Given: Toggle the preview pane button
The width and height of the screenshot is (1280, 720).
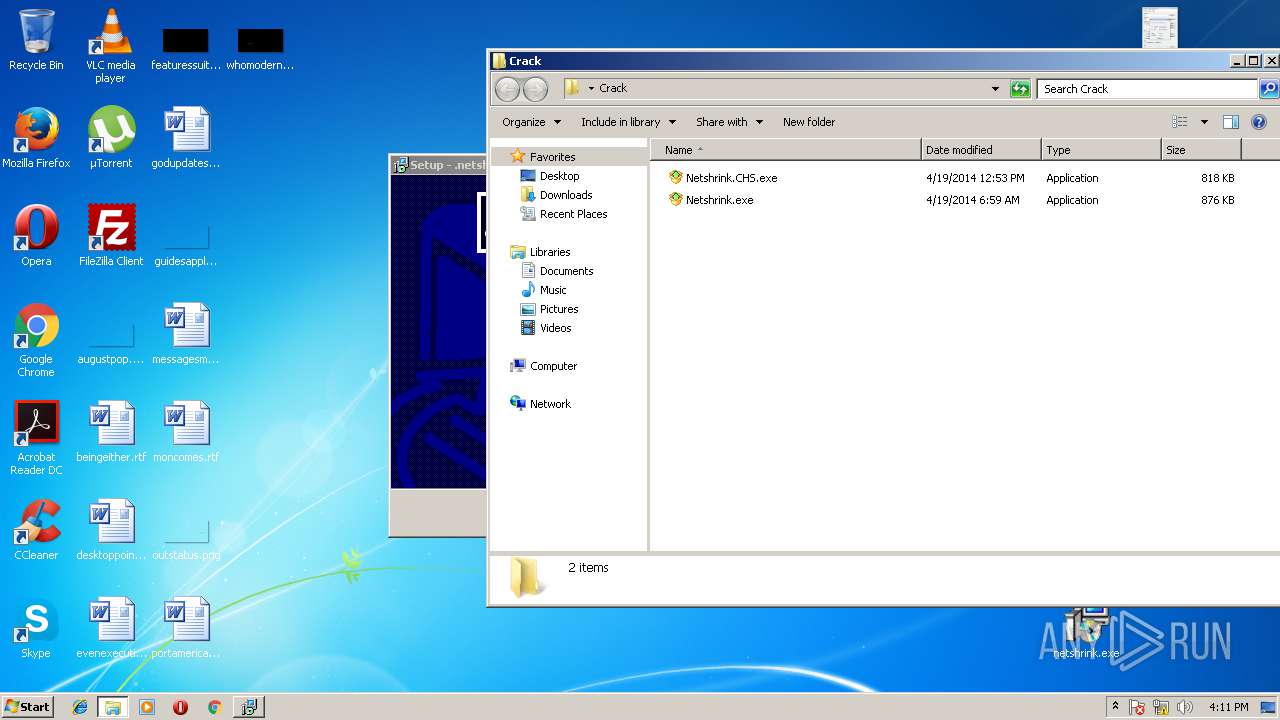Looking at the screenshot, I should point(1231,122).
